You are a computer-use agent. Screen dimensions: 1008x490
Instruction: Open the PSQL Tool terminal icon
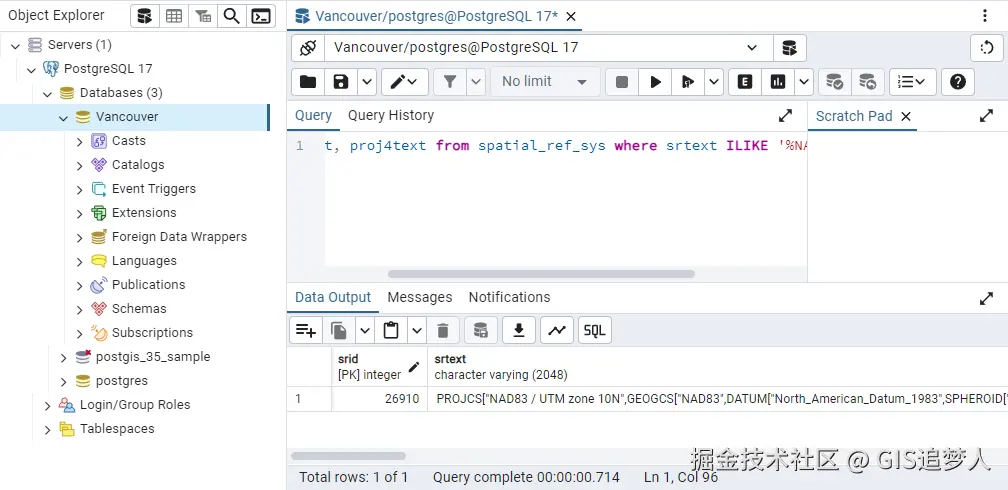pos(260,16)
